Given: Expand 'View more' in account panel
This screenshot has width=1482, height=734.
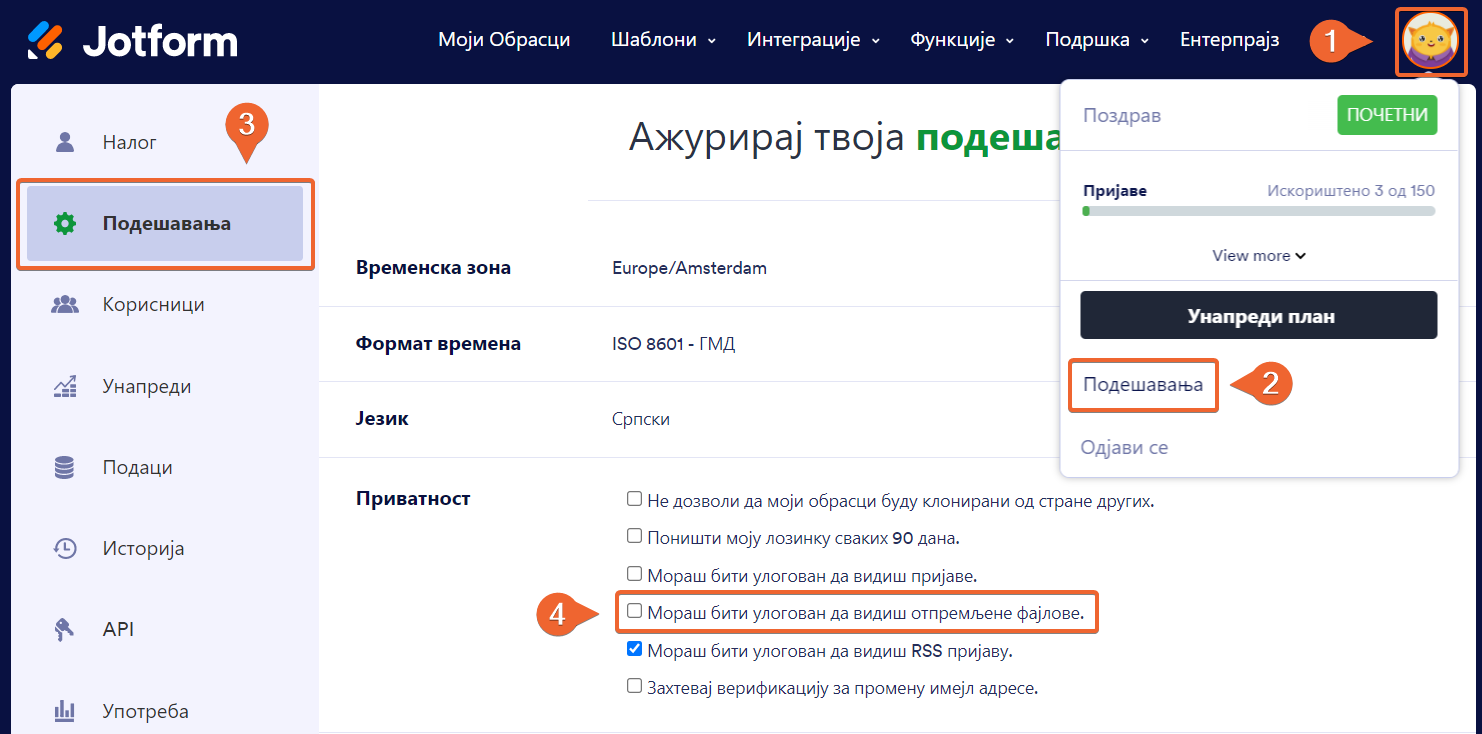Looking at the screenshot, I should point(1259,255).
